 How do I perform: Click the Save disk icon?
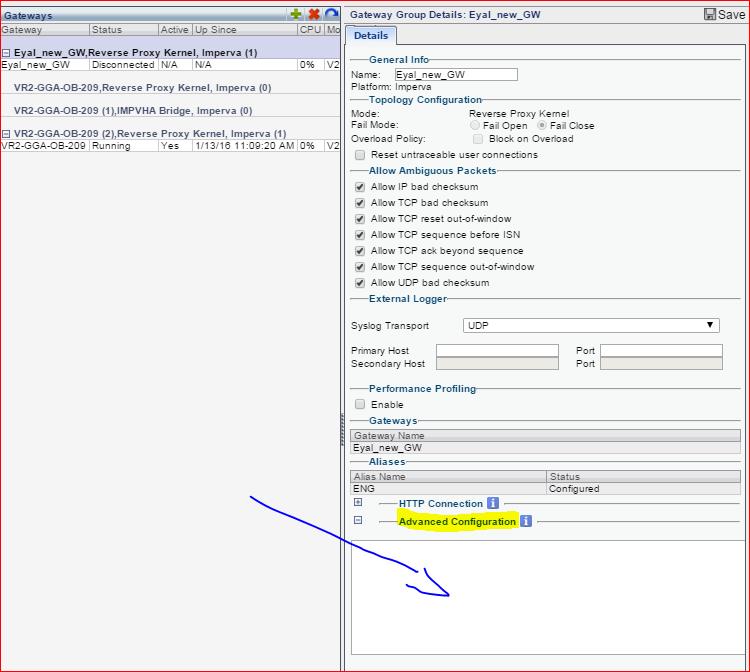(x=710, y=14)
